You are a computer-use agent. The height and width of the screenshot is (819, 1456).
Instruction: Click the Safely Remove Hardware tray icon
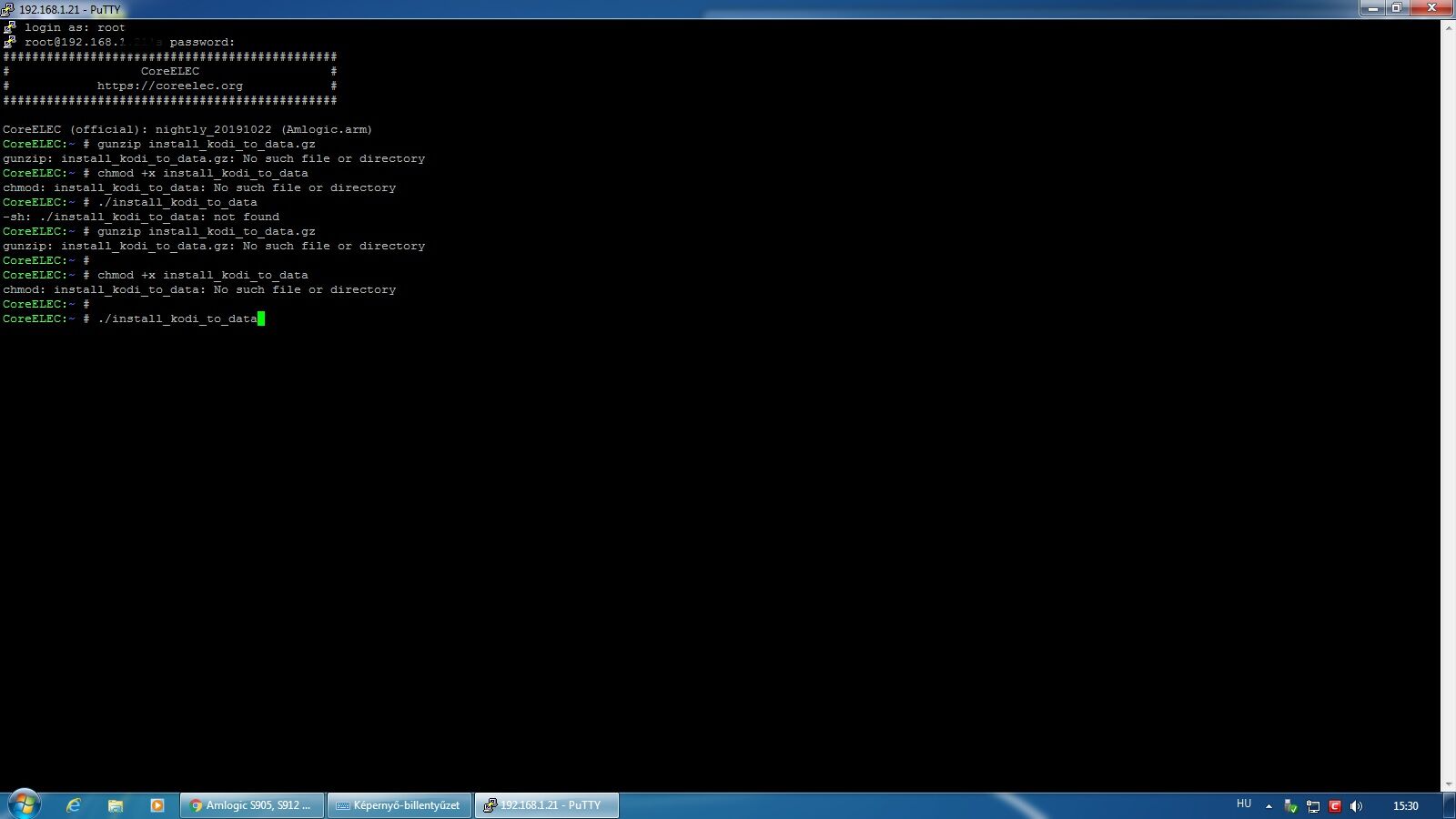[1290, 806]
